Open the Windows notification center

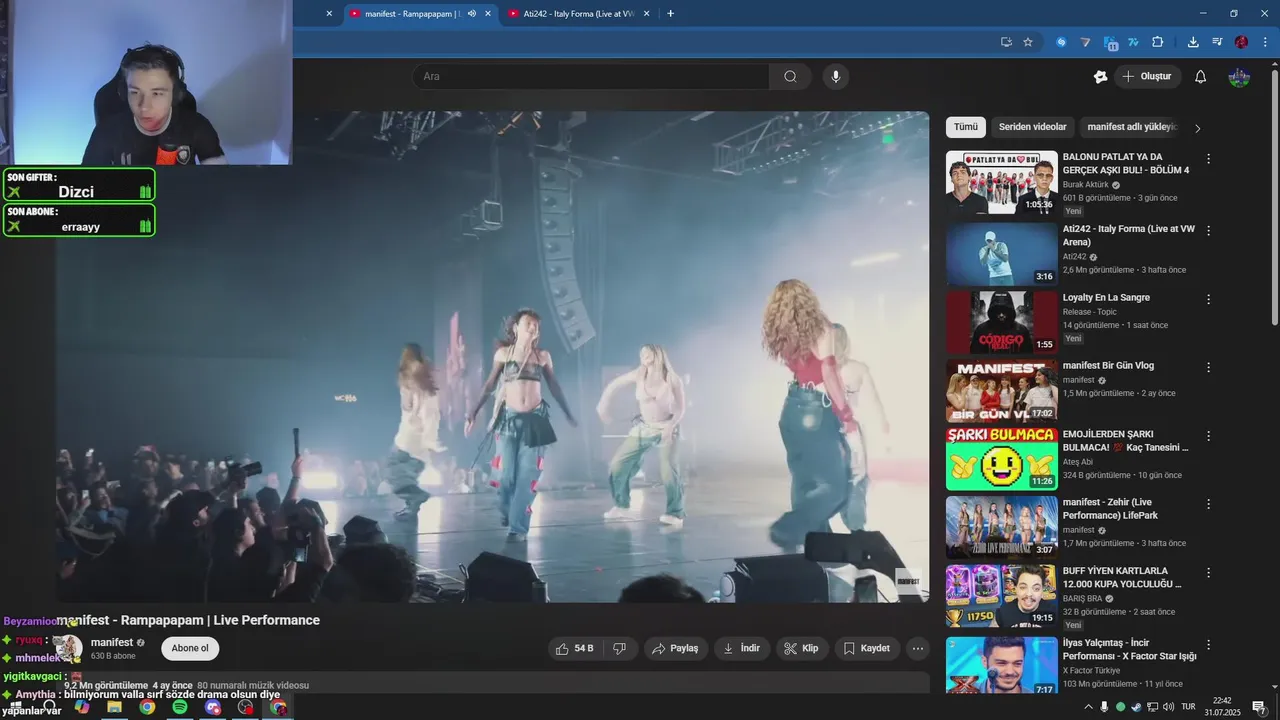pos(1259,707)
